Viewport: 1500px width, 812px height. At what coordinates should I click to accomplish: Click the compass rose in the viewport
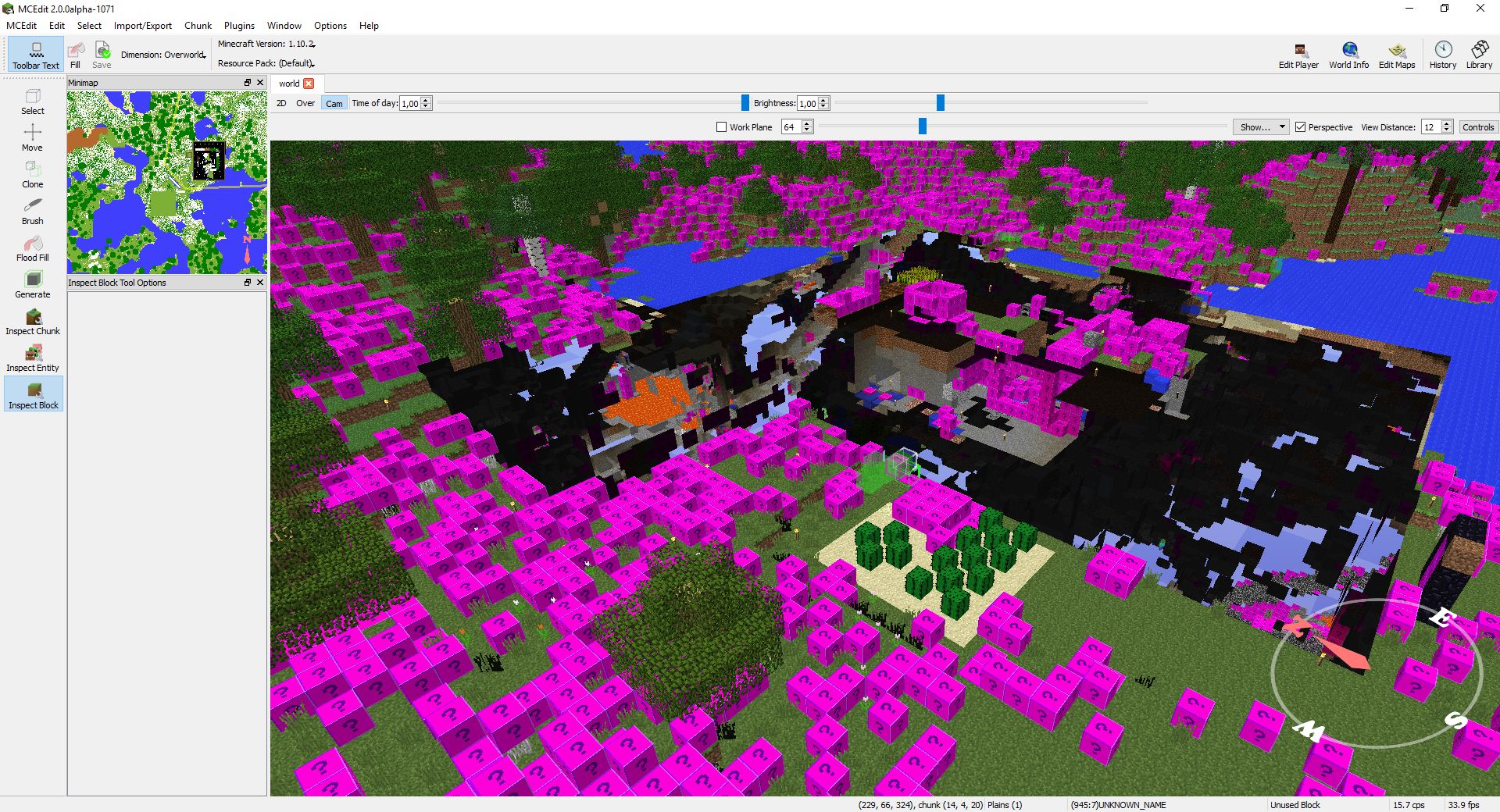coord(1377,674)
